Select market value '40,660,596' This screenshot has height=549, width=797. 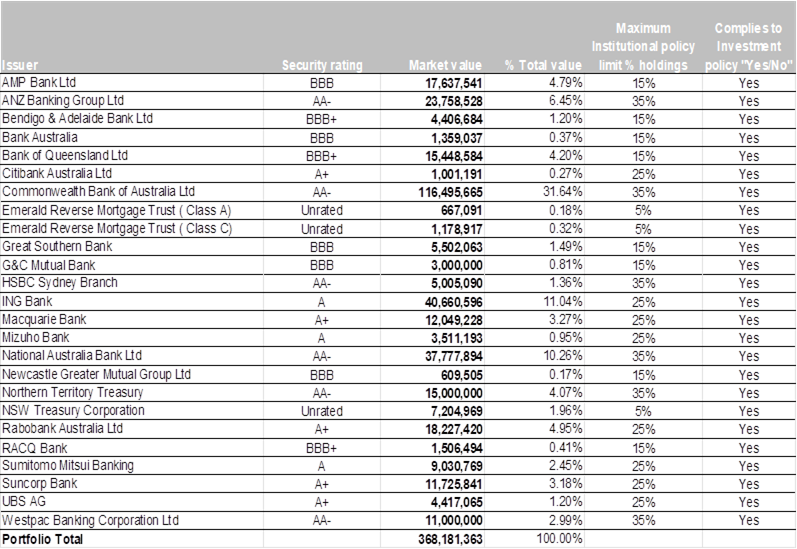[453, 302]
